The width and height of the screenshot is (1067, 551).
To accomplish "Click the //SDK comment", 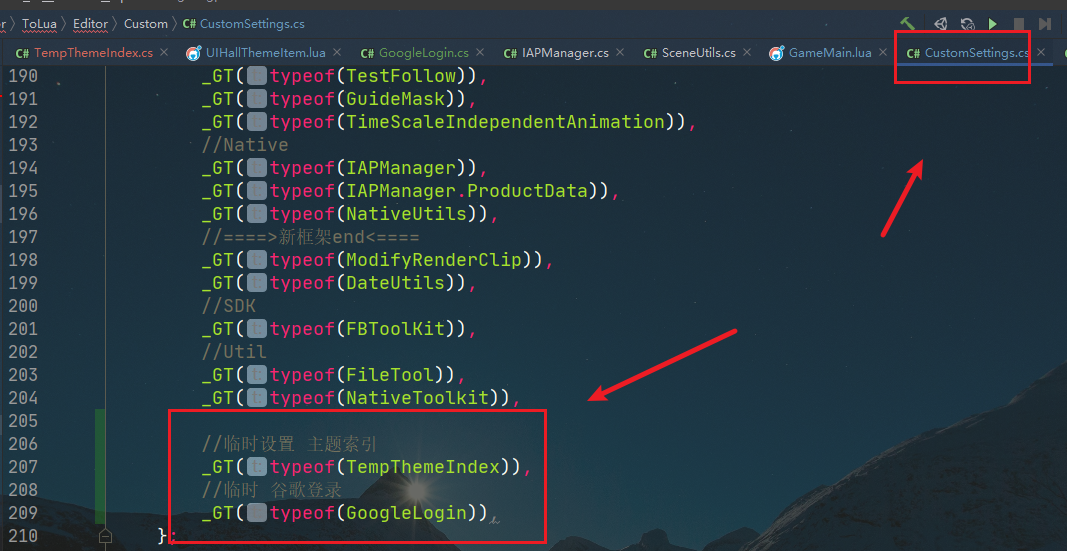I will [x=229, y=305].
